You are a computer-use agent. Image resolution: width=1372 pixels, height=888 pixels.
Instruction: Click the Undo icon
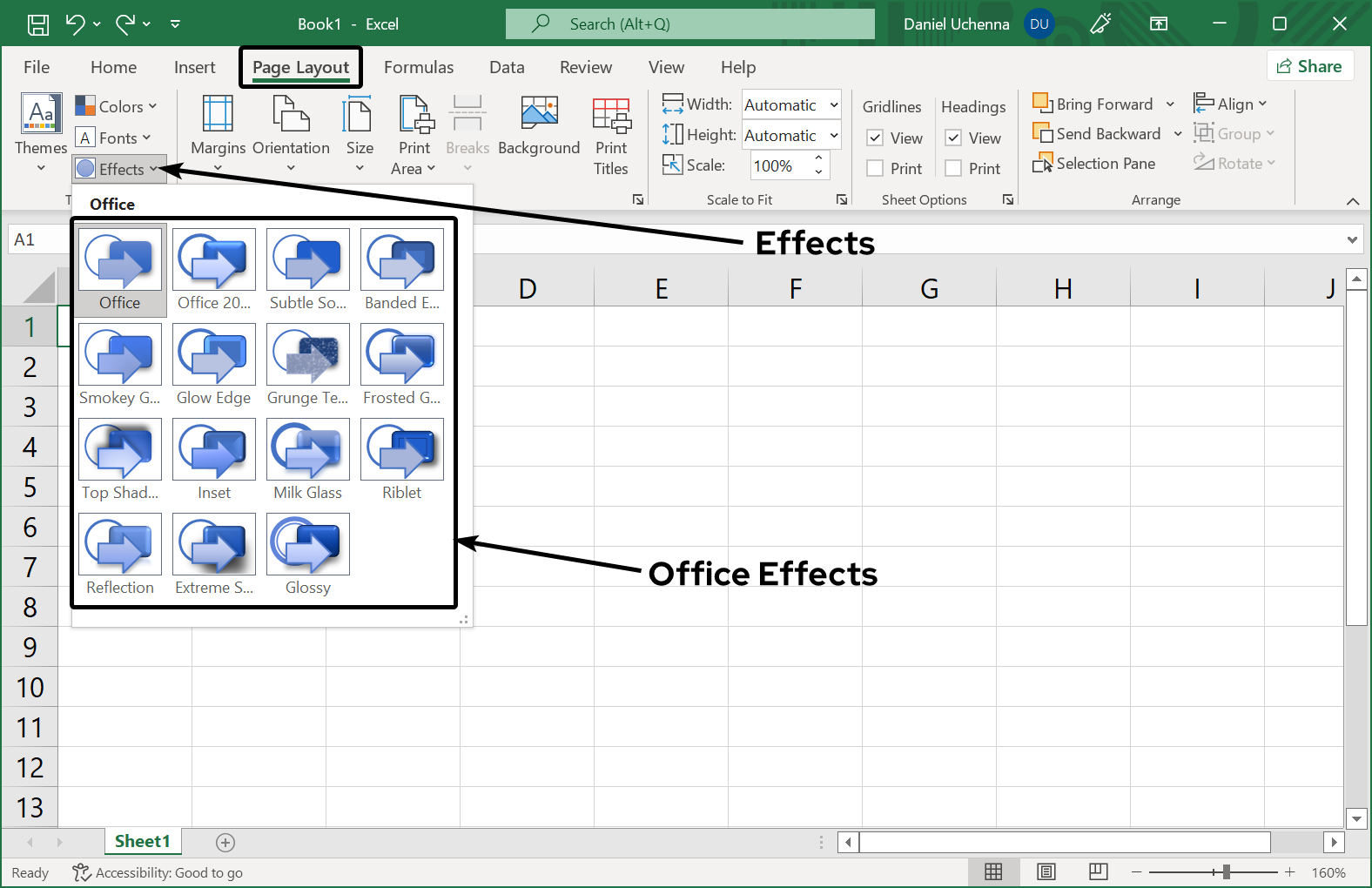point(76,24)
